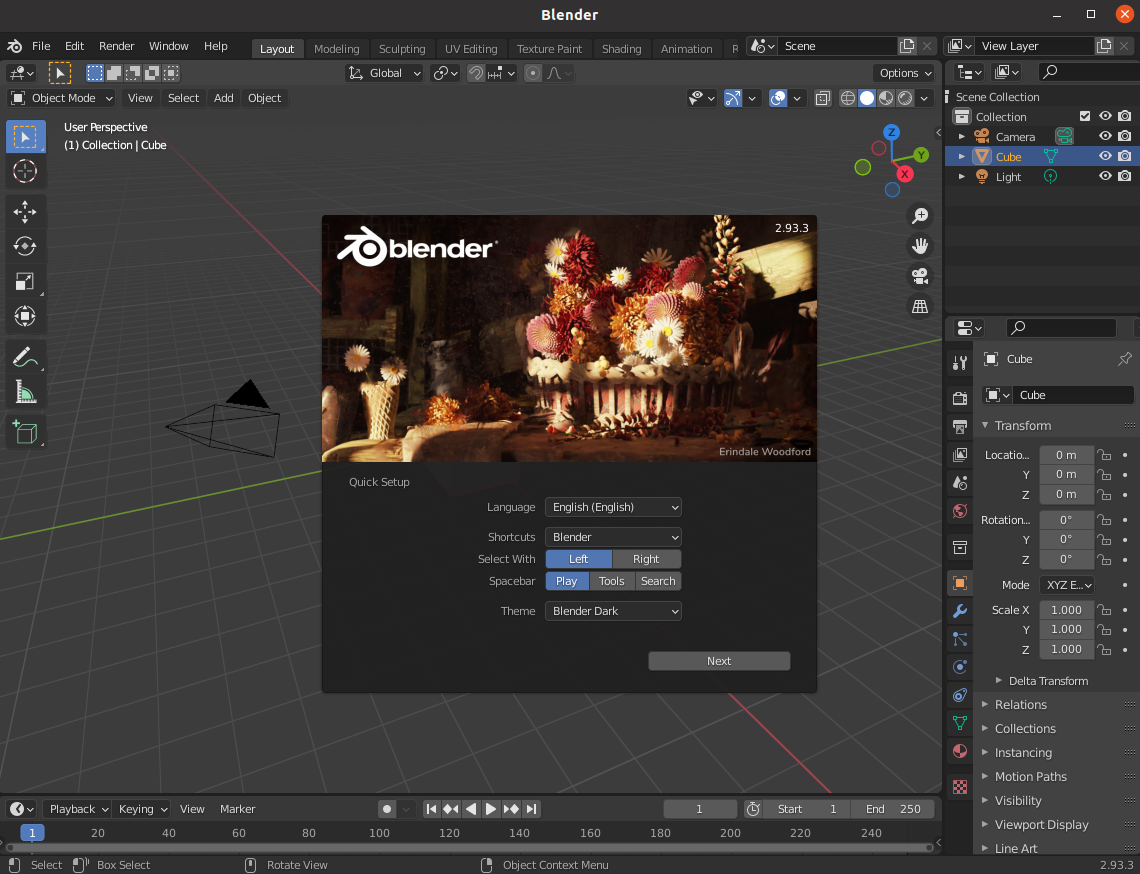The image size is (1140, 874).
Task: Expand the Delta Transform panel
Action: [1048, 681]
